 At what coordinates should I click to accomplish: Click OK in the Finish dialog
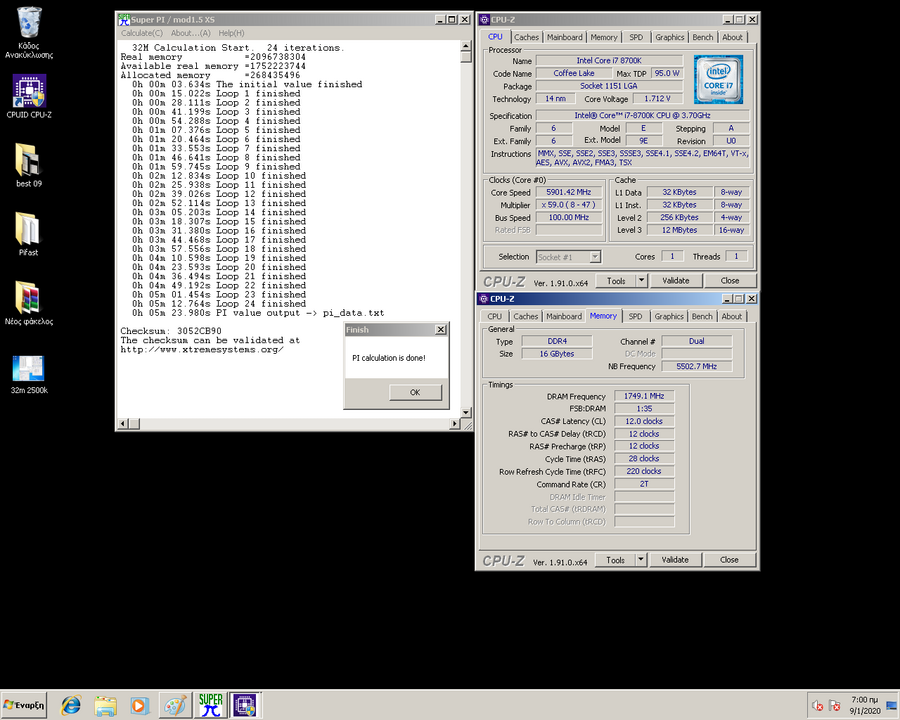(415, 392)
